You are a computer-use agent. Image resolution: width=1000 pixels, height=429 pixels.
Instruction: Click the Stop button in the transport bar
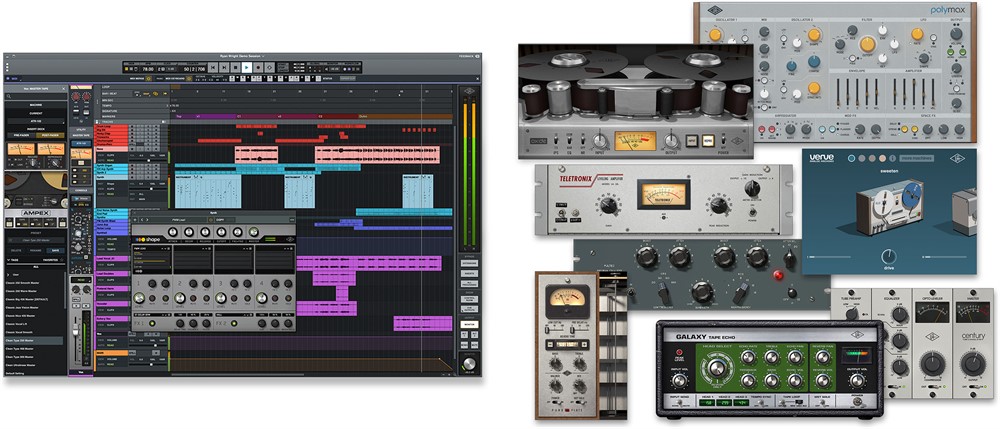click(235, 67)
